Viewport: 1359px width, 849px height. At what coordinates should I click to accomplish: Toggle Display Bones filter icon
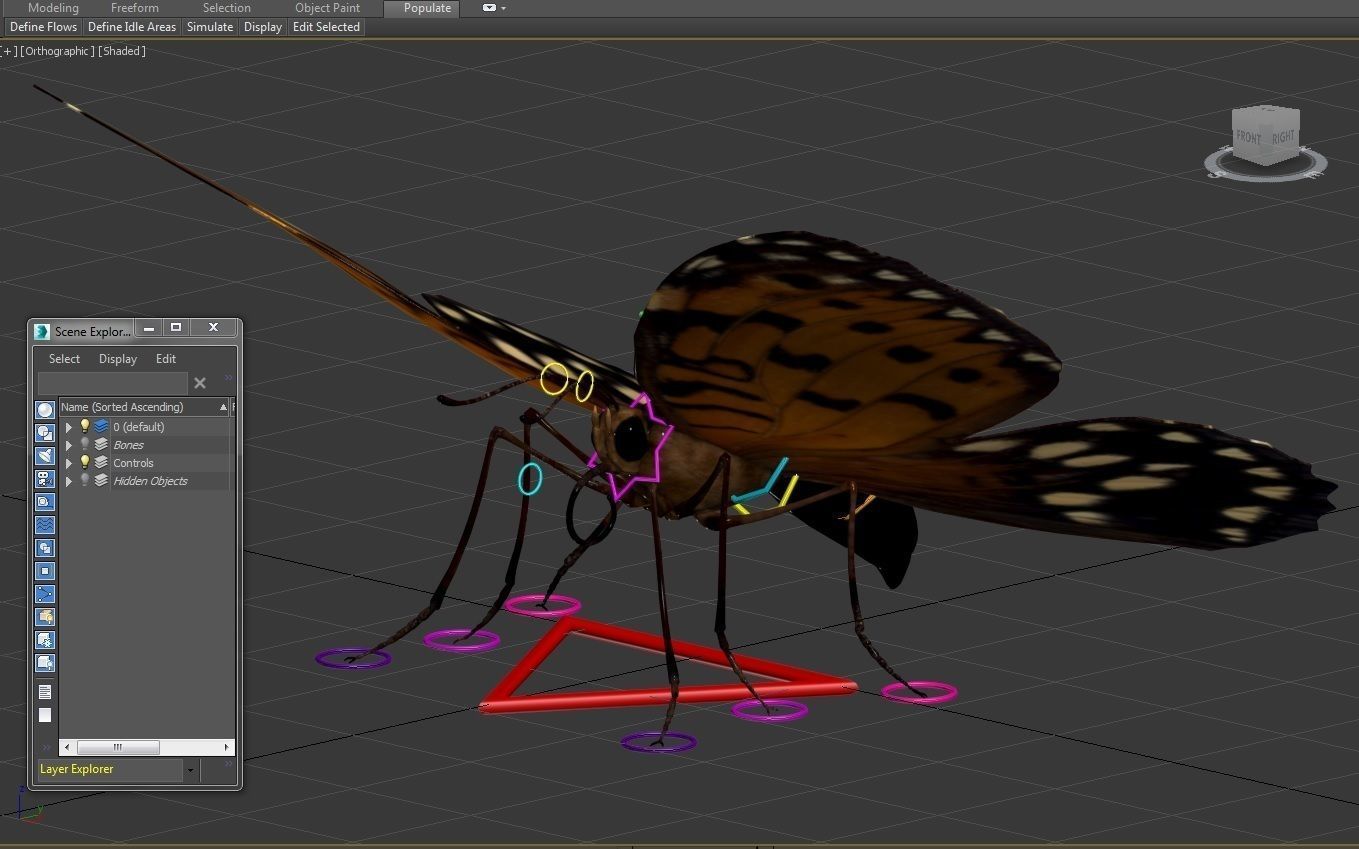[45, 594]
